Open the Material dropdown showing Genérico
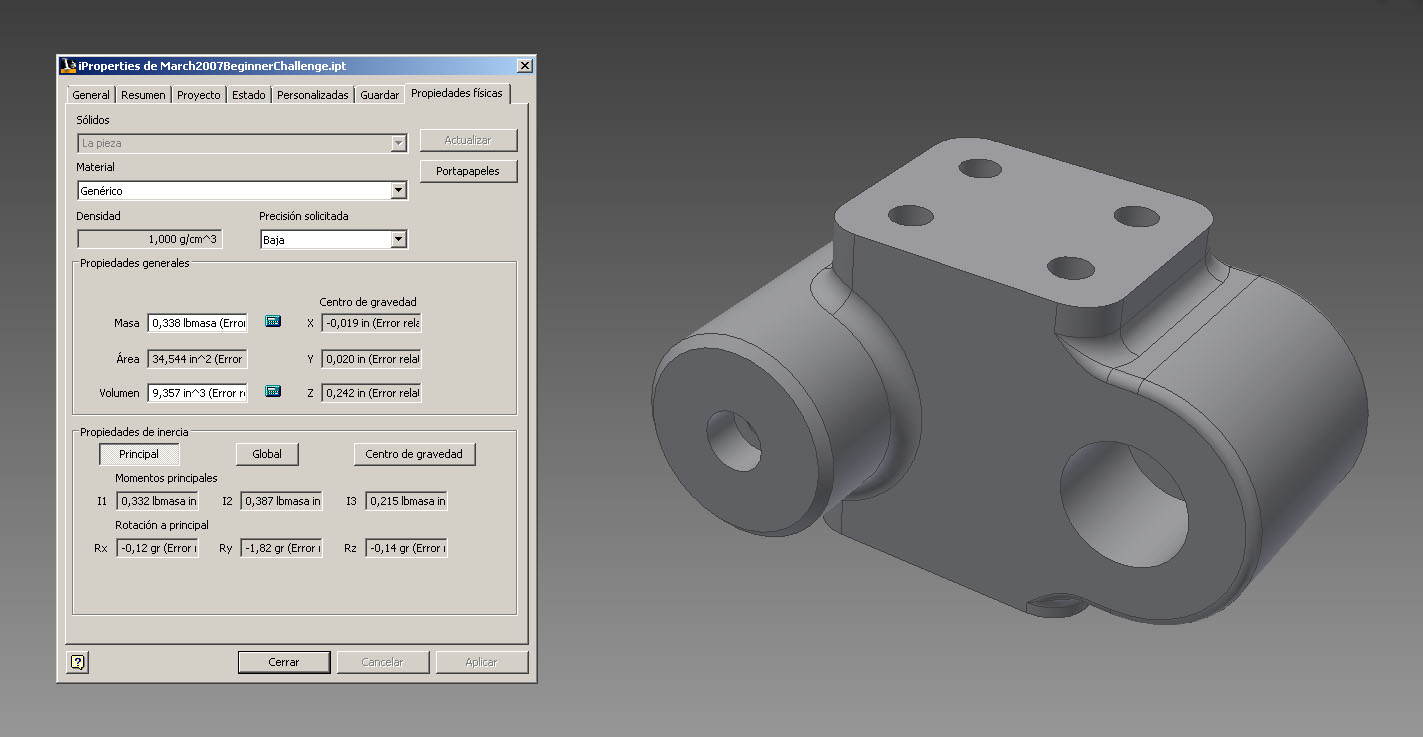1423x737 pixels. (398, 190)
